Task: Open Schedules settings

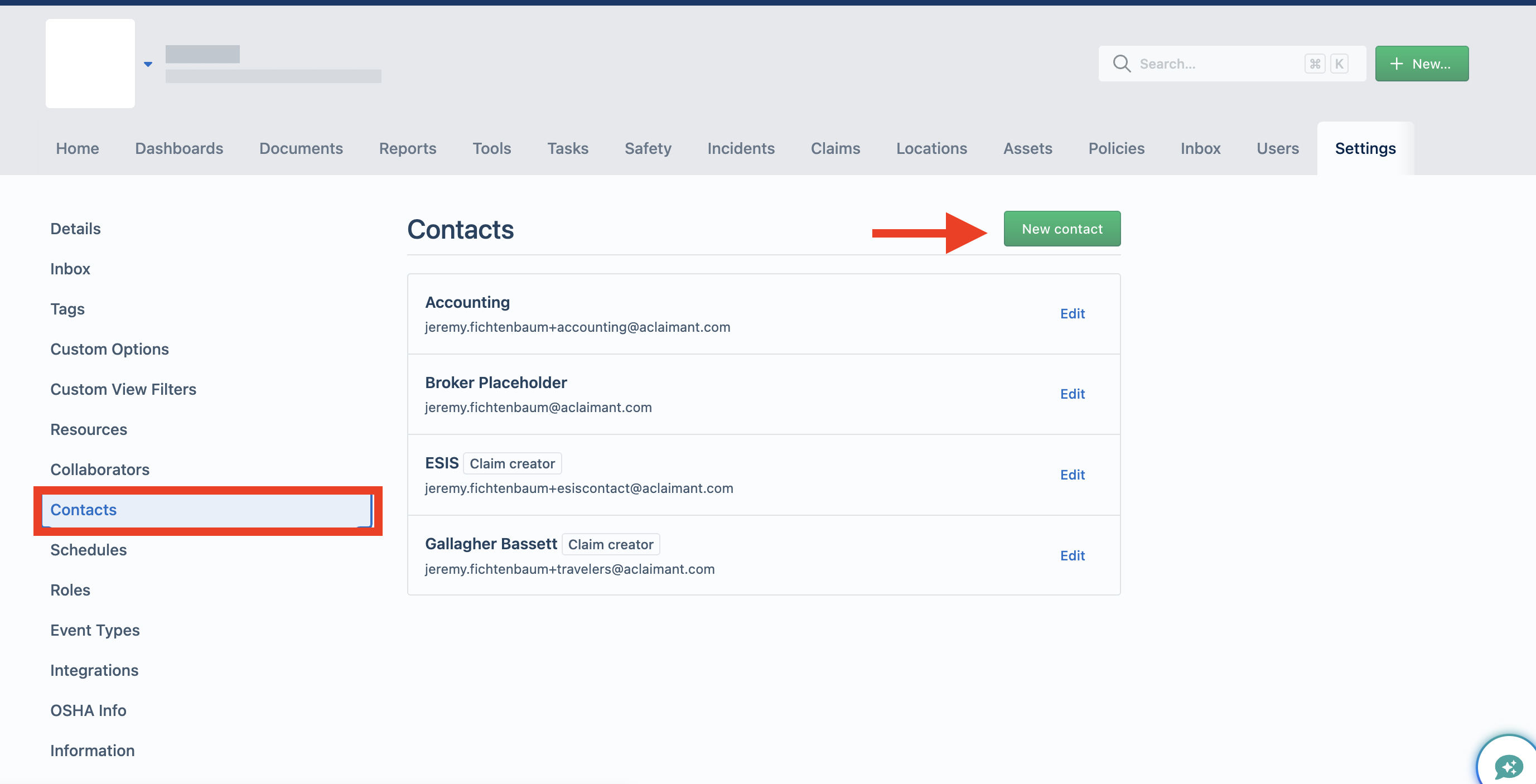Action: pyautogui.click(x=89, y=550)
